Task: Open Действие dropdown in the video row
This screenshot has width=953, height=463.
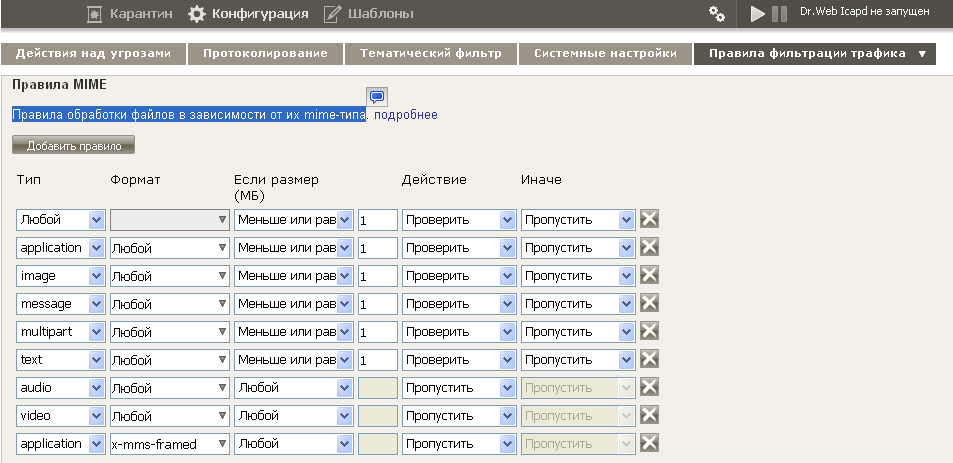Action: (x=459, y=416)
